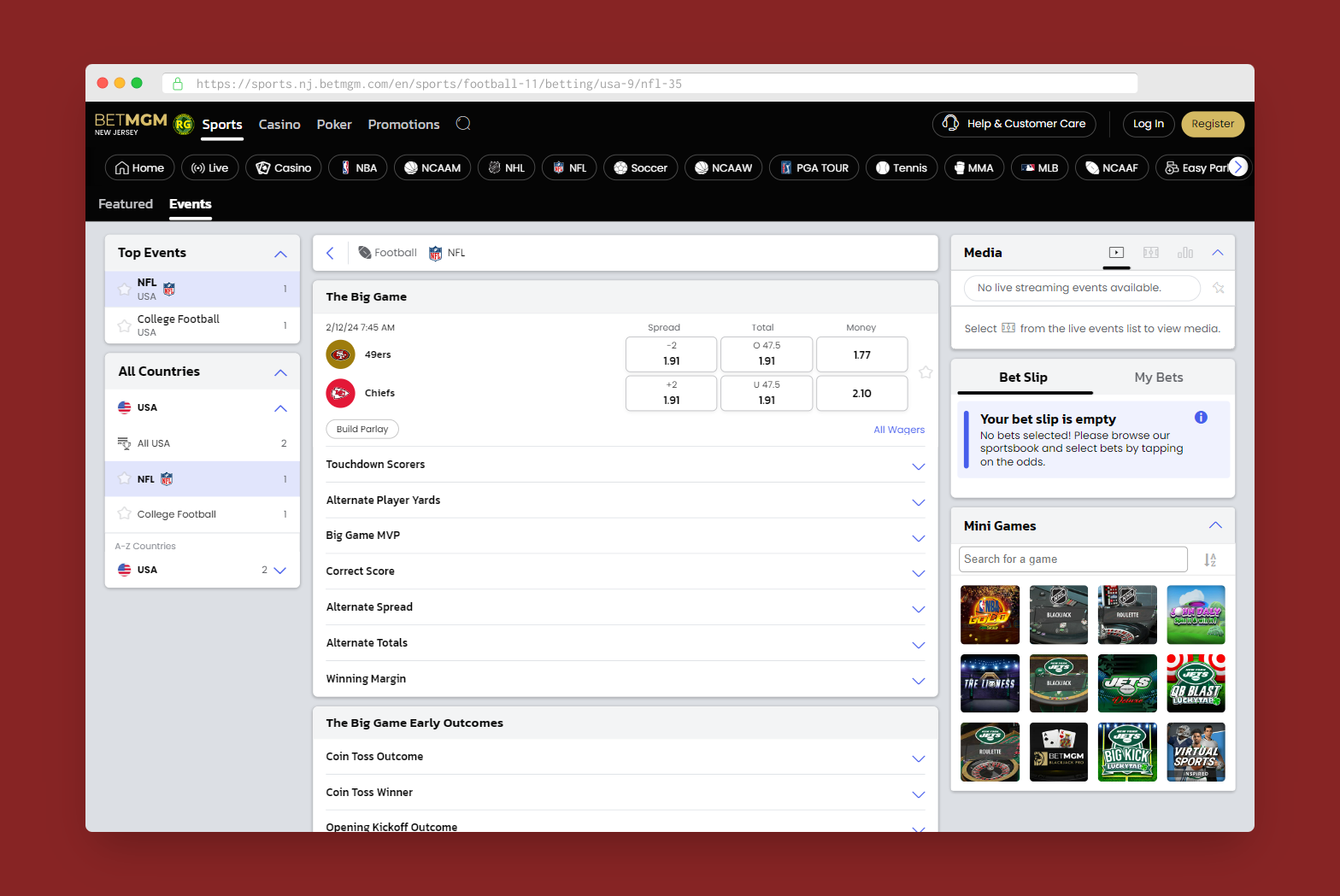Click the NFL breadcrumb link
The image size is (1340, 896).
tap(447, 253)
